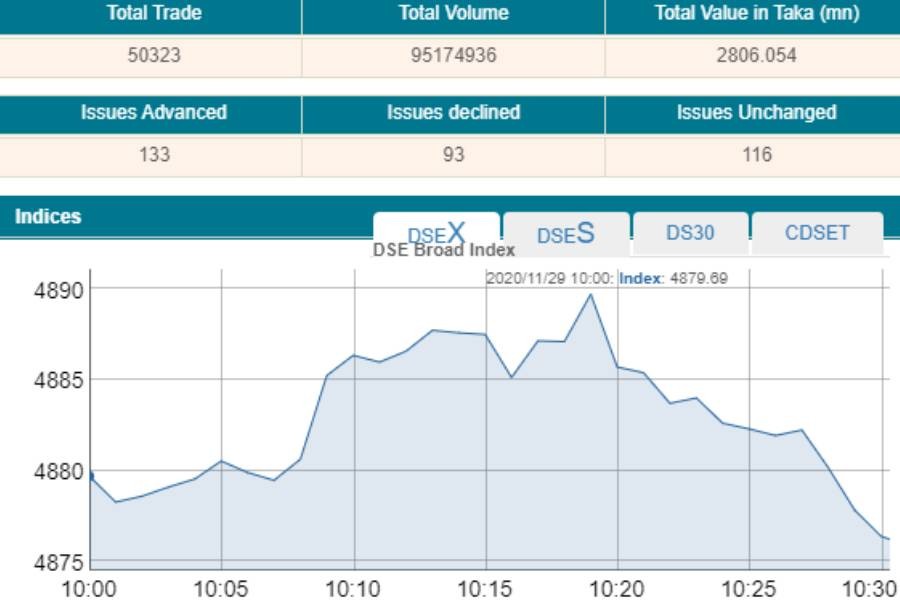The width and height of the screenshot is (900, 600).
Task: Switch to the DSEX index tab
Action: [436, 232]
